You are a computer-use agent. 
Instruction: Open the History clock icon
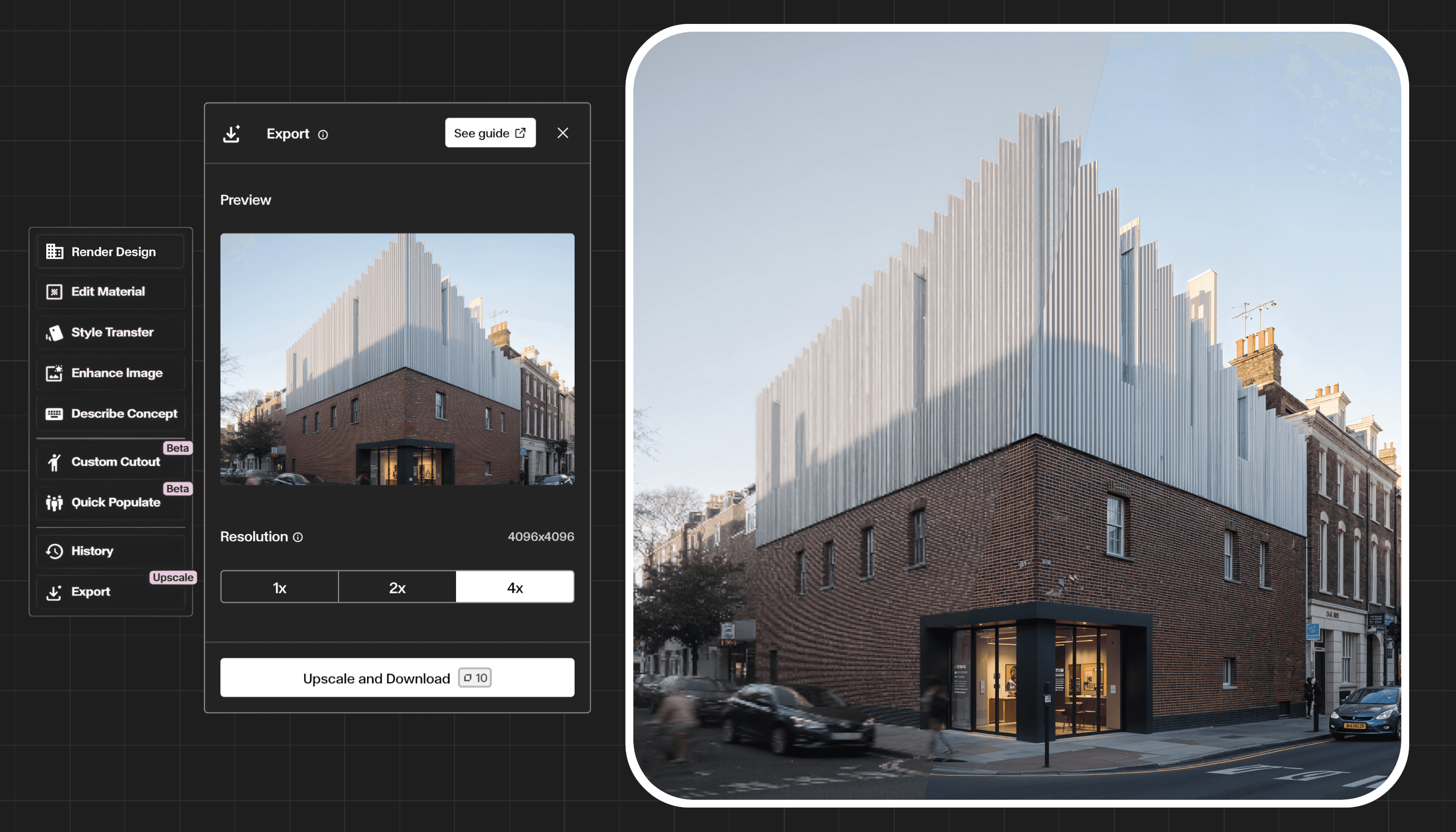54,551
